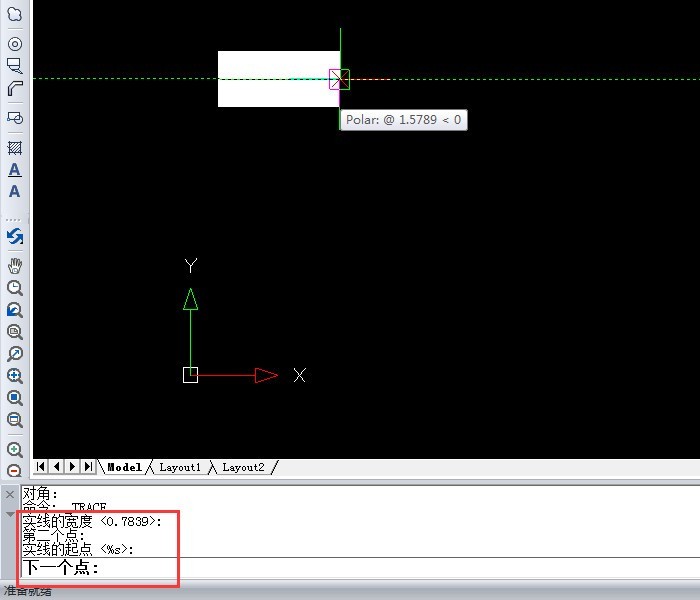Click the blue Redraw arrows icon
Screen dimensions: 700x600
pyautogui.click(x=14, y=237)
